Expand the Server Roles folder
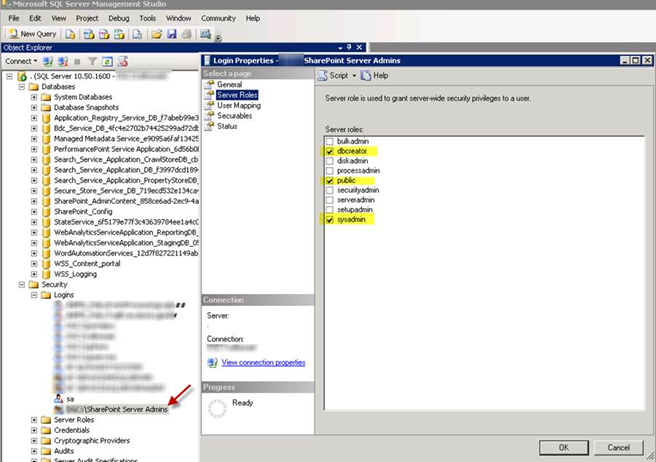 [34, 420]
